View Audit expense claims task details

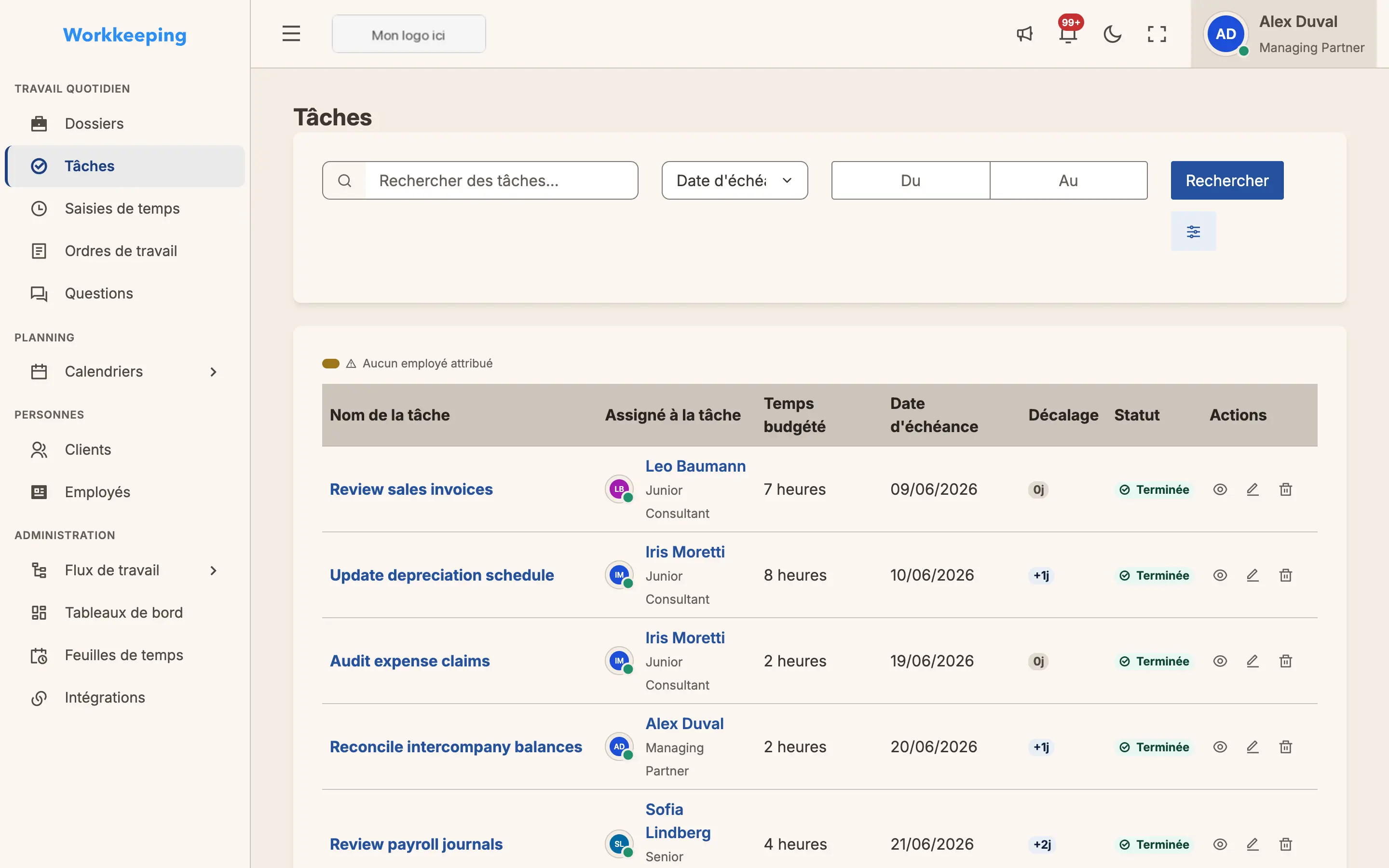coord(1220,661)
